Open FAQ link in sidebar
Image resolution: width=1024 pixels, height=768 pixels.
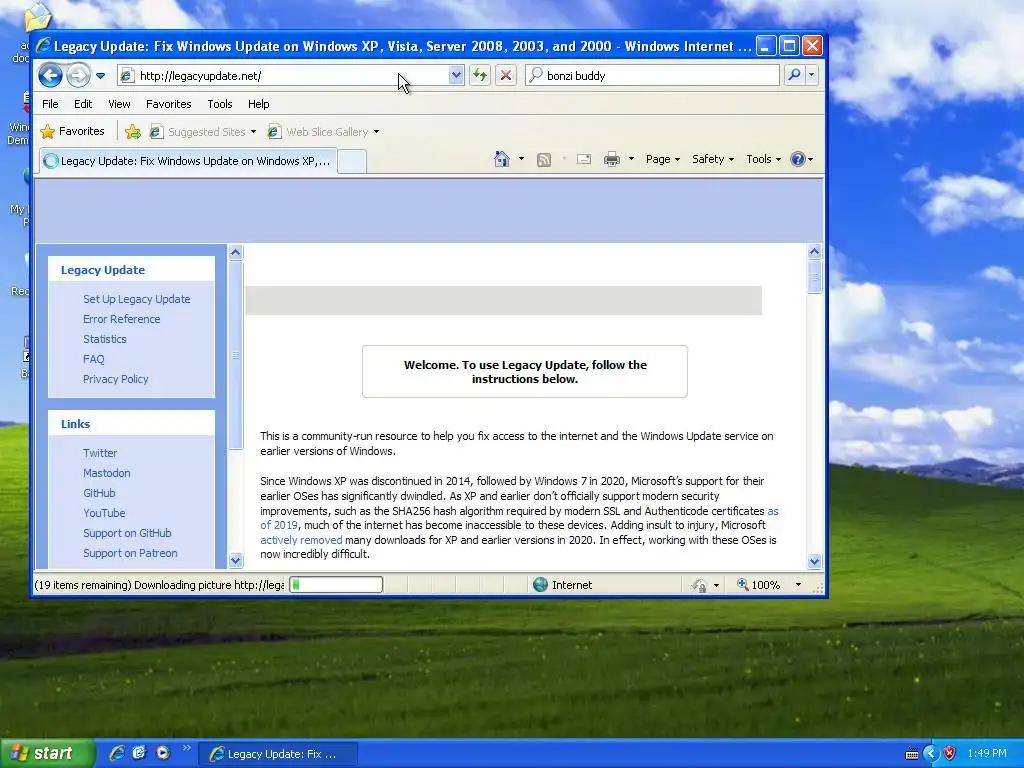pyautogui.click(x=93, y=359)
